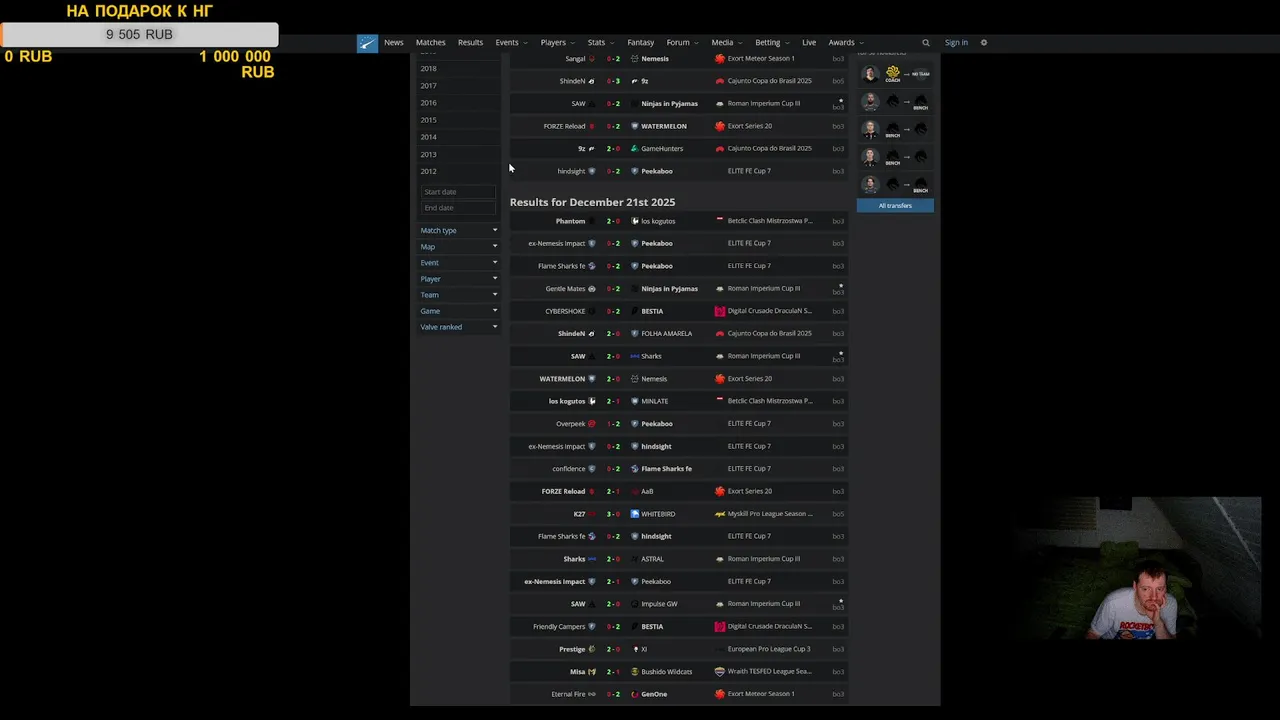This screenshot has width=1280, height=720.
Task: Click the Friendly Campers team logo
Action: (x=592, y=627)
